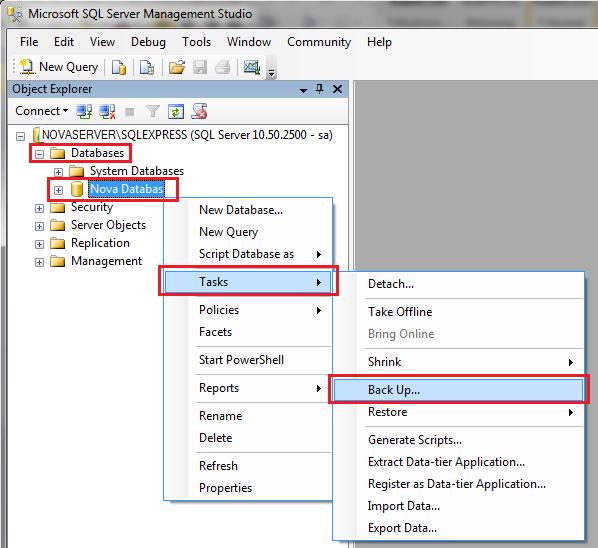Screen dimensions: 598x548
Task: Choose Start PowerShell
Action: [248, 360]
